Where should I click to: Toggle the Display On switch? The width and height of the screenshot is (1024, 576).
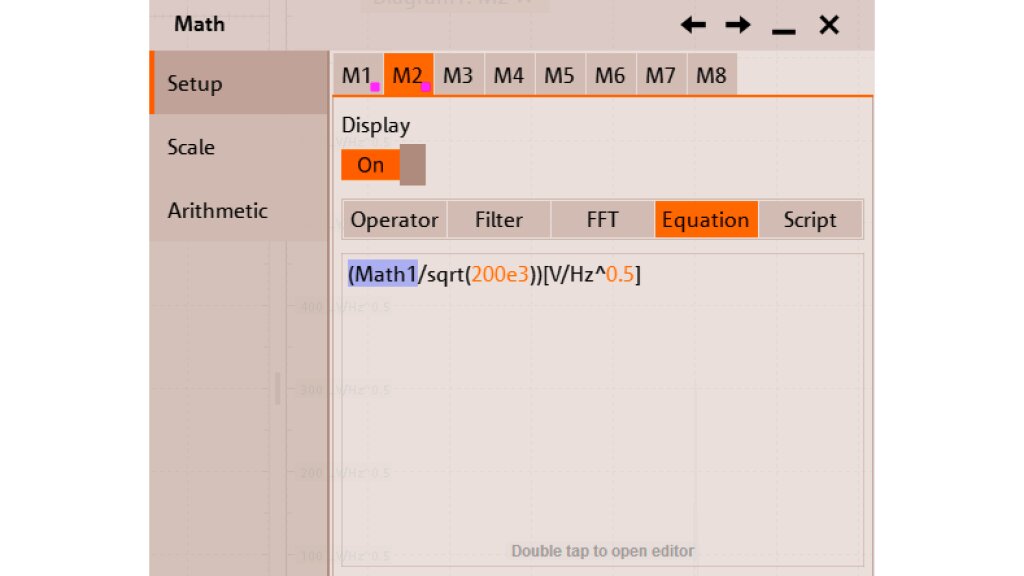click(383, 165)
